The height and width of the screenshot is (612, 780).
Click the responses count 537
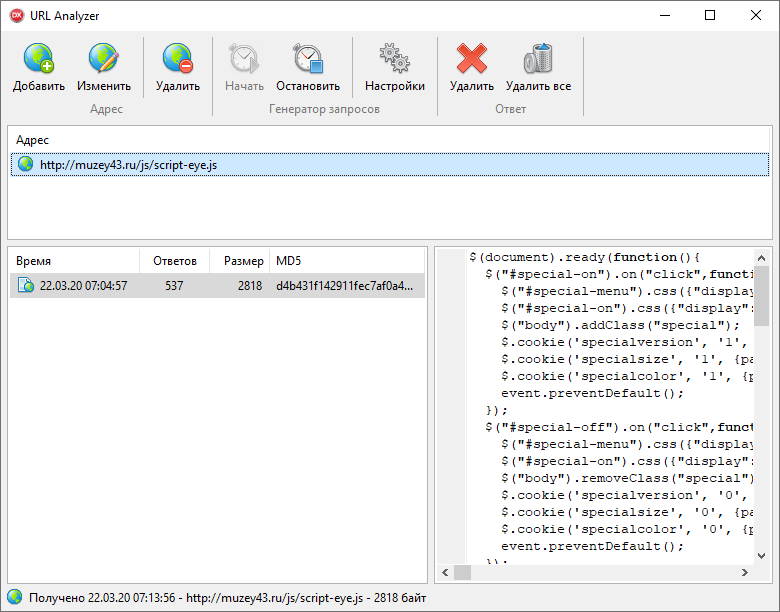pyautogui.click(x=174, y=286)
